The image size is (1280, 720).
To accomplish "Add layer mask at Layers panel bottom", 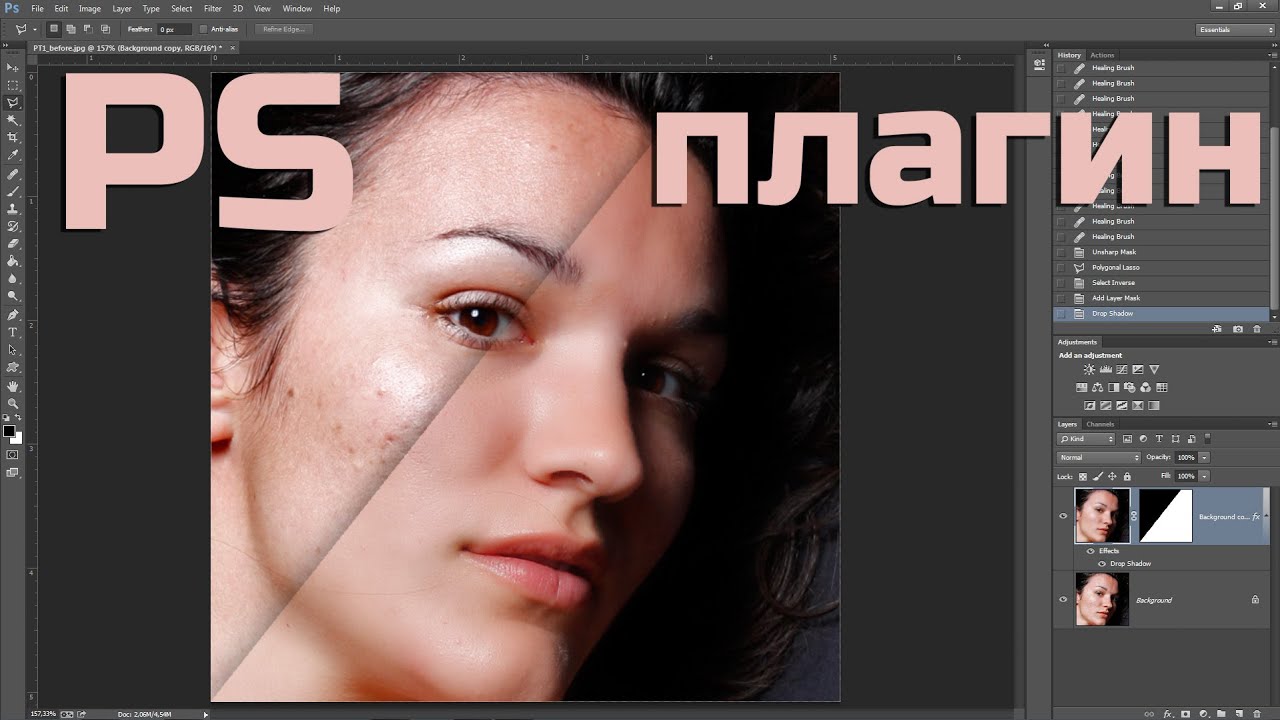I will (1186, 714).
